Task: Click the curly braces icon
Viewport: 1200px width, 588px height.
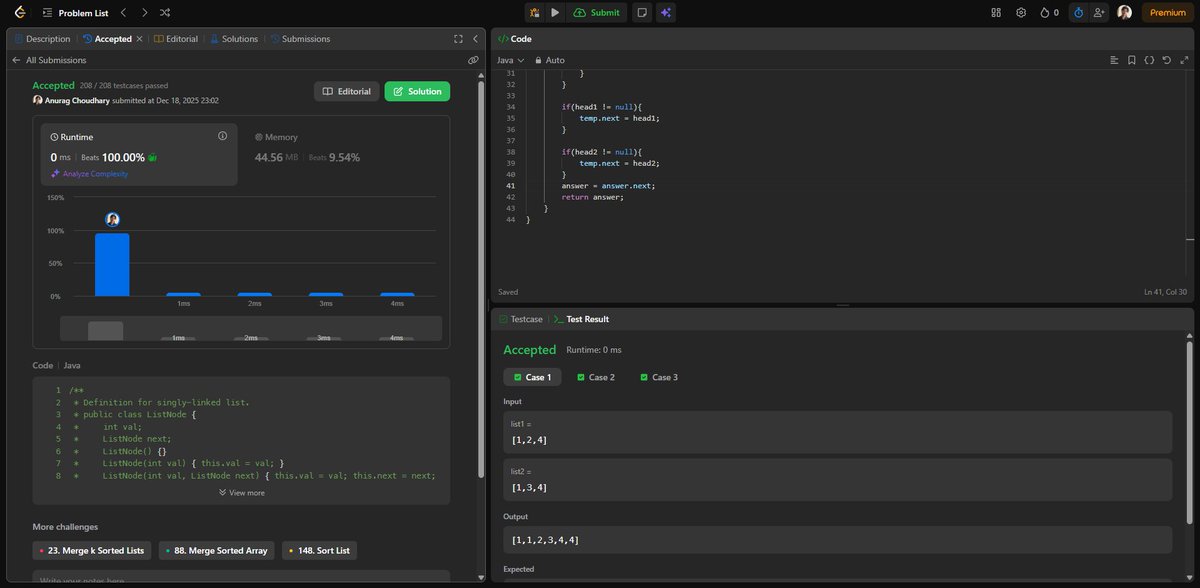Action: pyautogui.click(x=1149, y=60)
